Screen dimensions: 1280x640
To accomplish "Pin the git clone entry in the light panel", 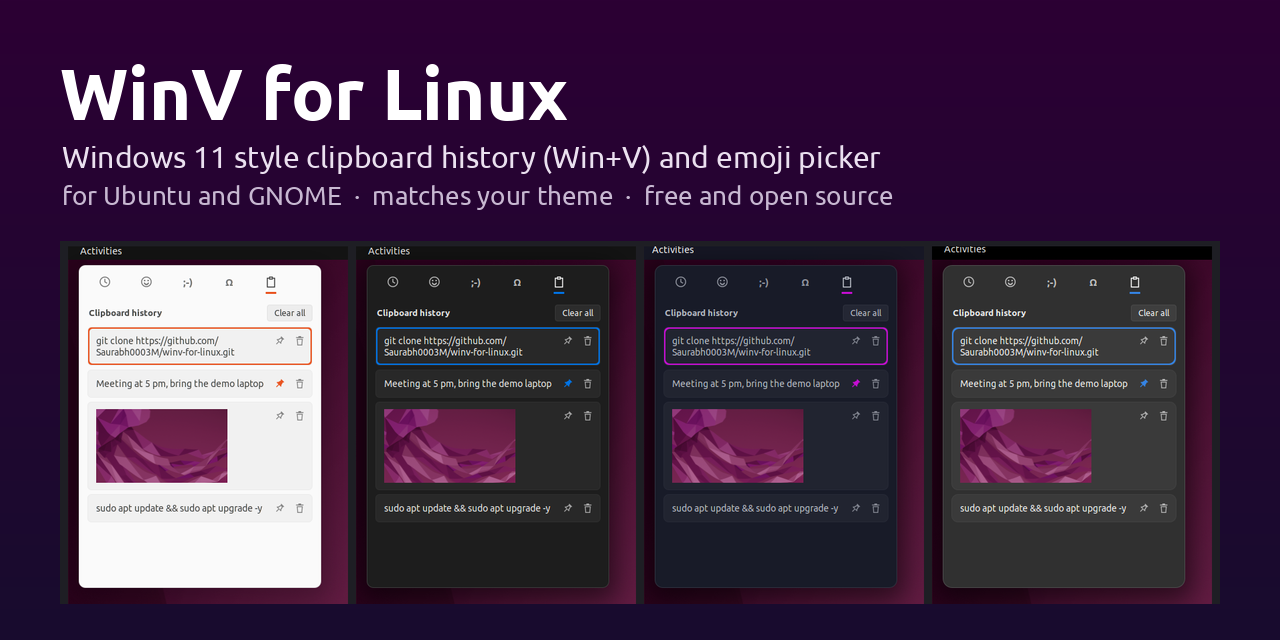I will (x=280, y=341).
